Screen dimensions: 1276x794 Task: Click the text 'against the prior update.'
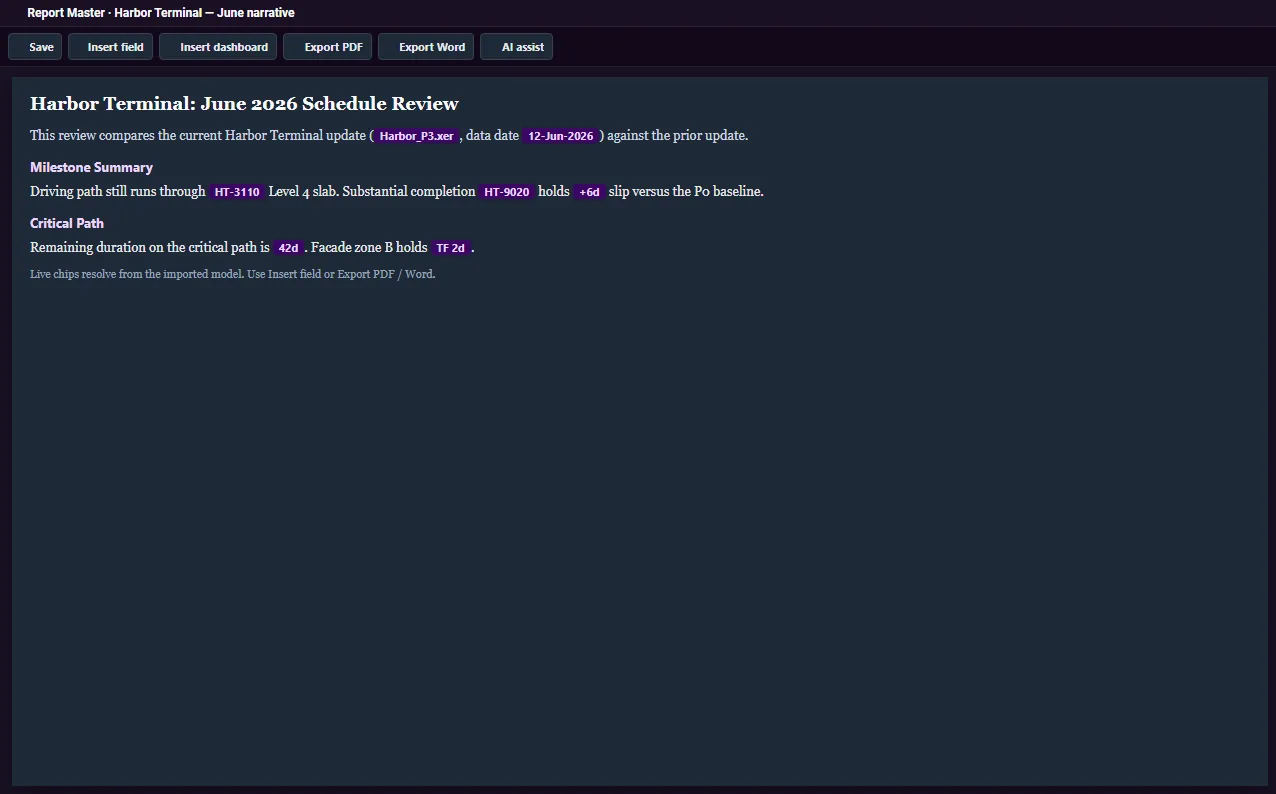coord(678,135)
